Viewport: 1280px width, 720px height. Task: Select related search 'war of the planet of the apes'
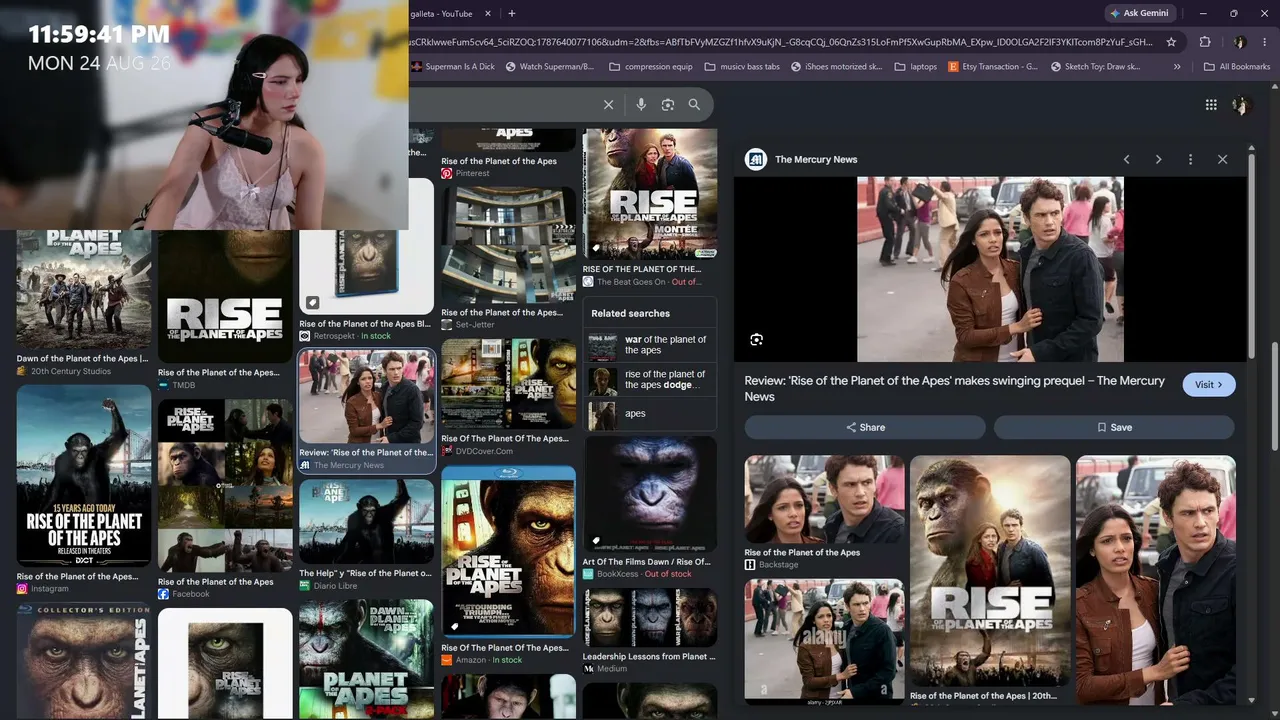(x=650, y=345)
